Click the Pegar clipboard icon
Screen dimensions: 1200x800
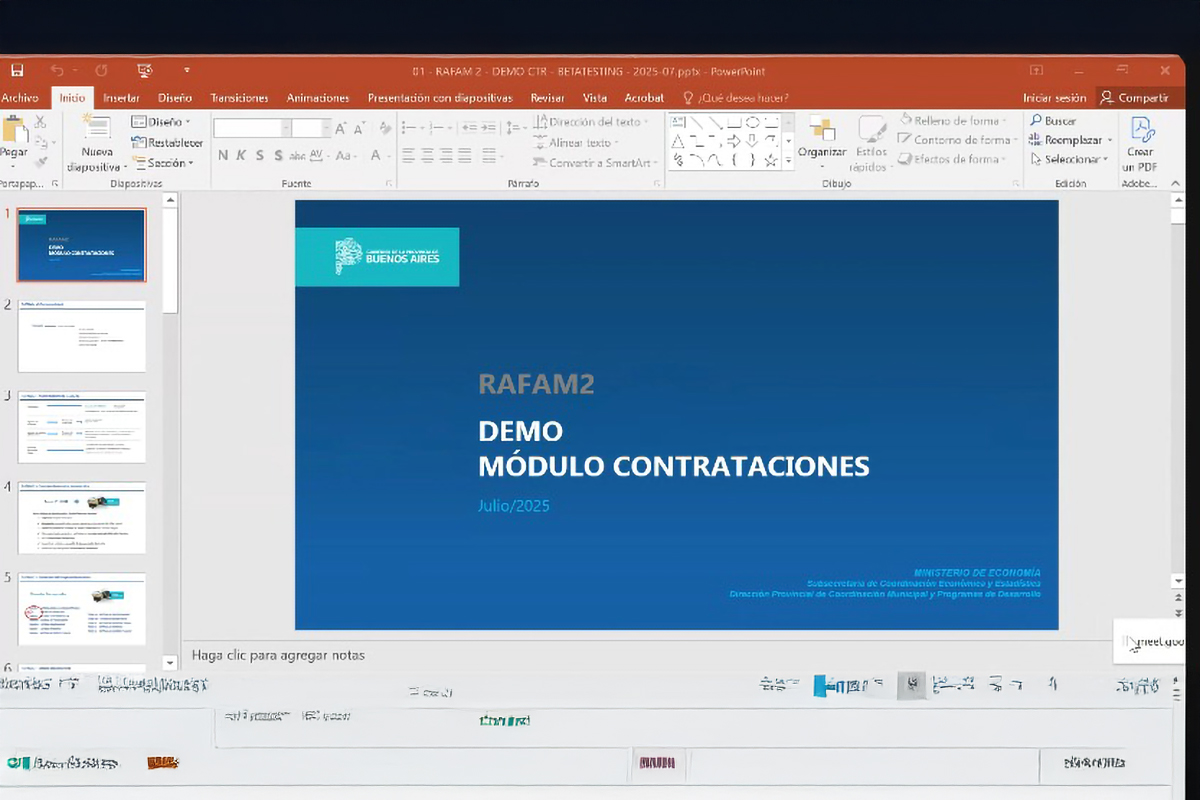(x=14, y=137)
